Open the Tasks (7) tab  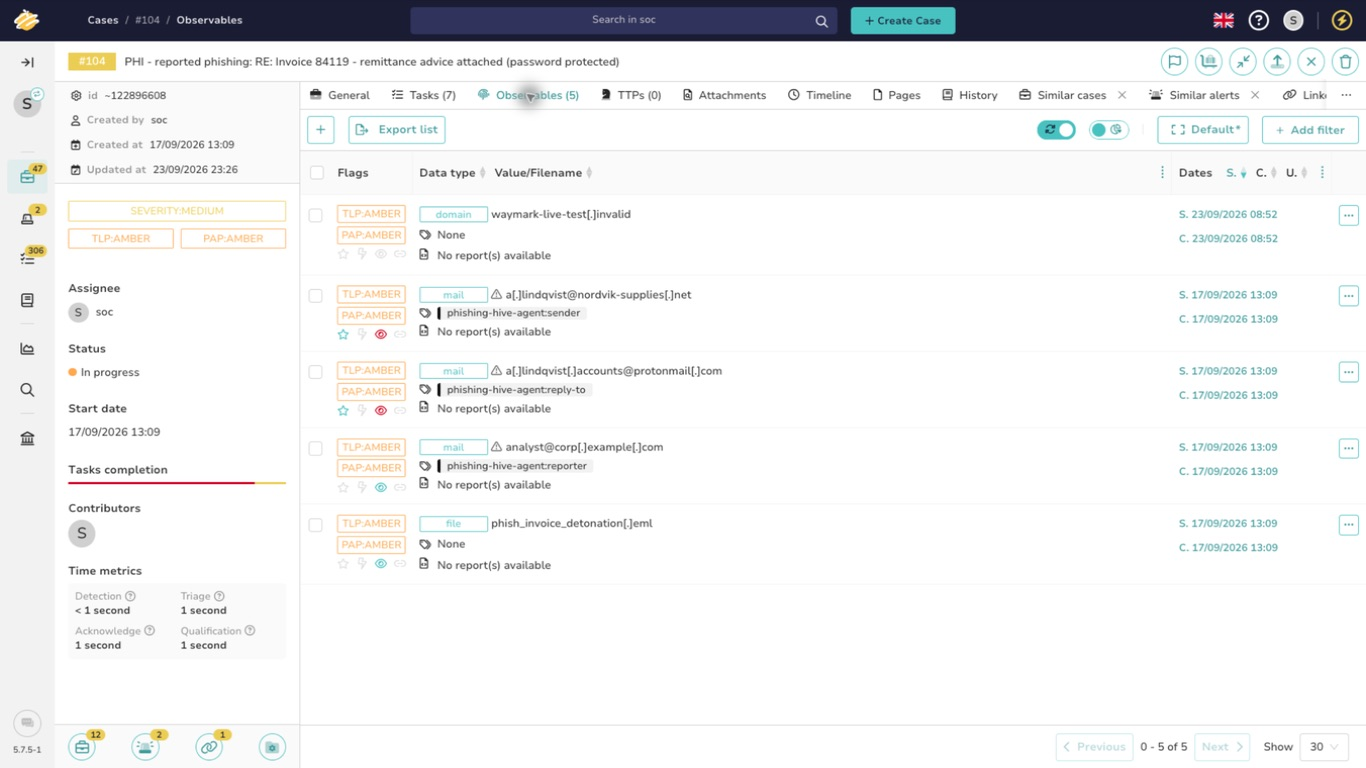coord(424,95)
